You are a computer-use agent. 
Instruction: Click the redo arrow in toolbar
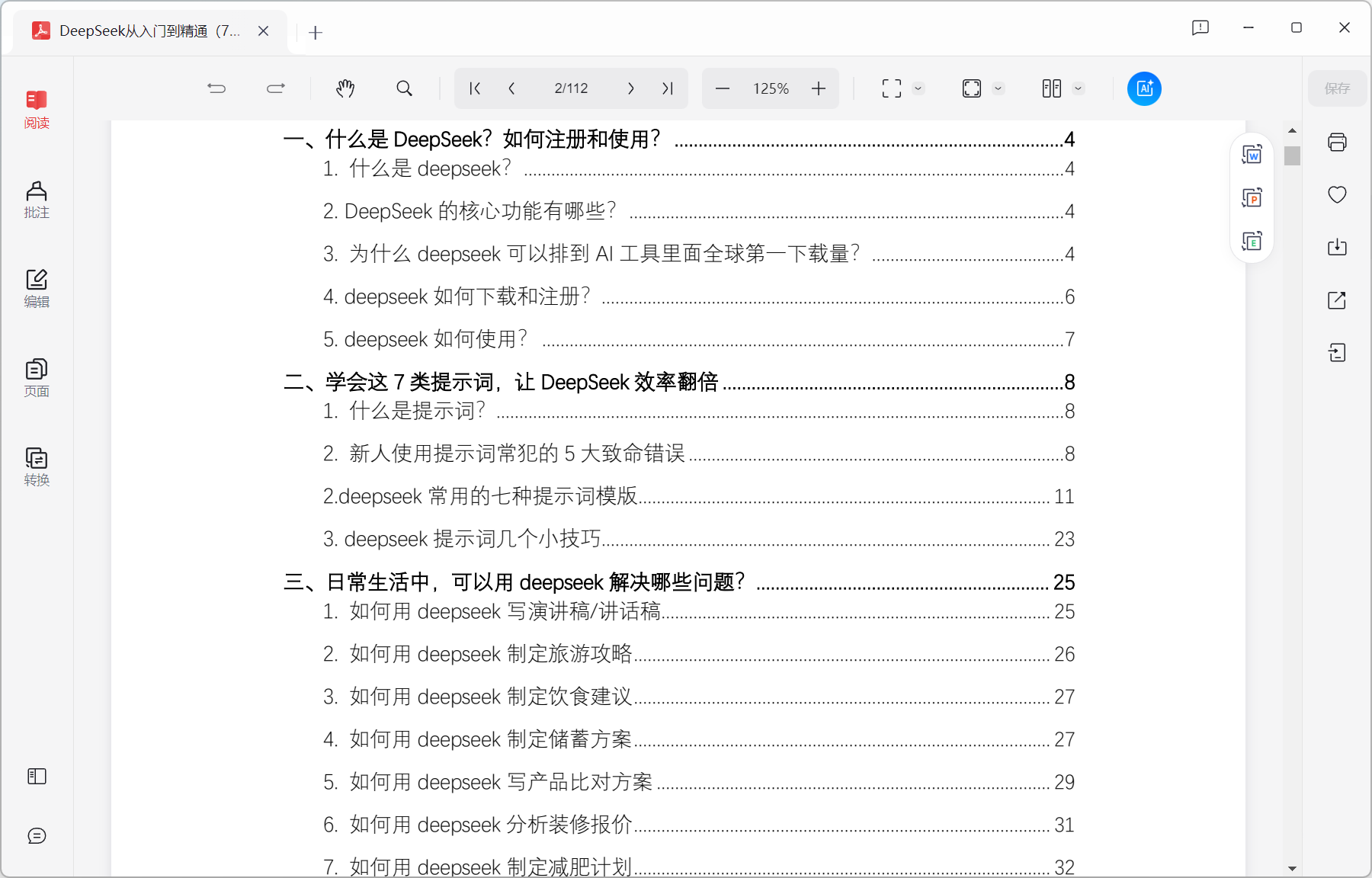[x=276, y=88]
